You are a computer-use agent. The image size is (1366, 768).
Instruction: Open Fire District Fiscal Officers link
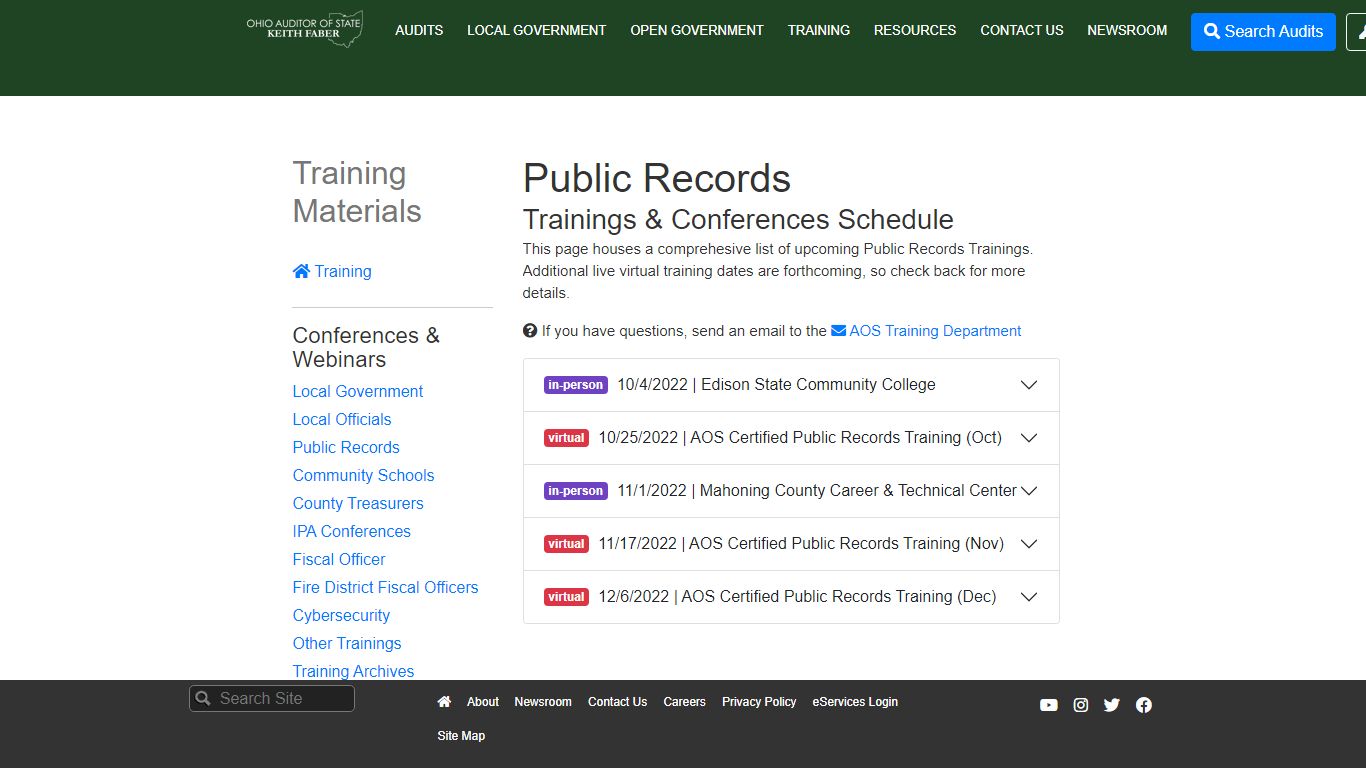click(x=385, y=587)
